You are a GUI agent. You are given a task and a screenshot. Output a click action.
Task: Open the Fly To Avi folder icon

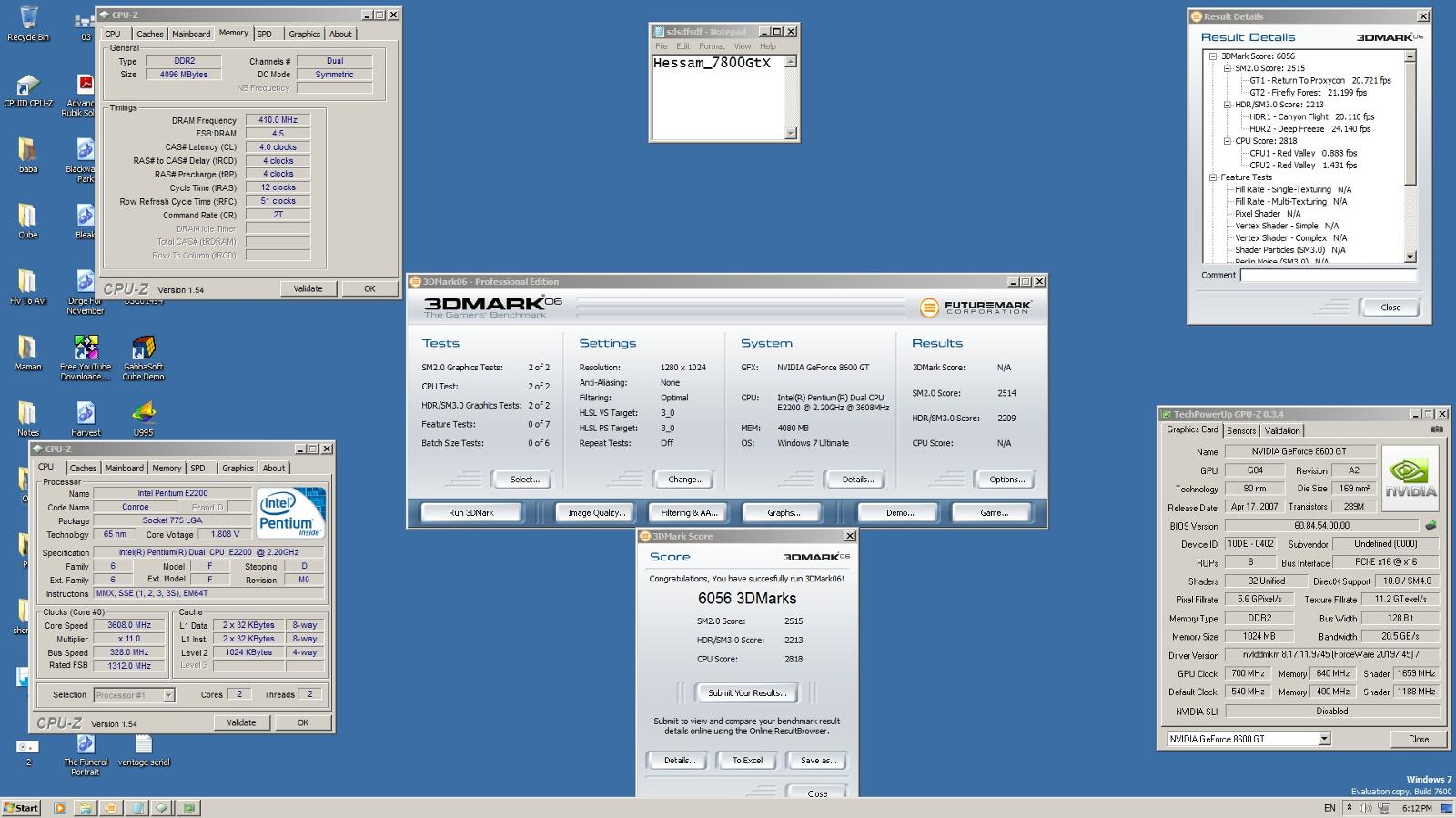(28, 287)
